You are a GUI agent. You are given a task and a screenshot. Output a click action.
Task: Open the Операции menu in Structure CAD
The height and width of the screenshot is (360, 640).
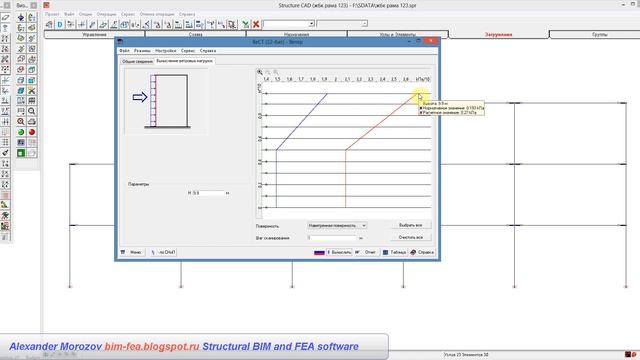[106, 14]
